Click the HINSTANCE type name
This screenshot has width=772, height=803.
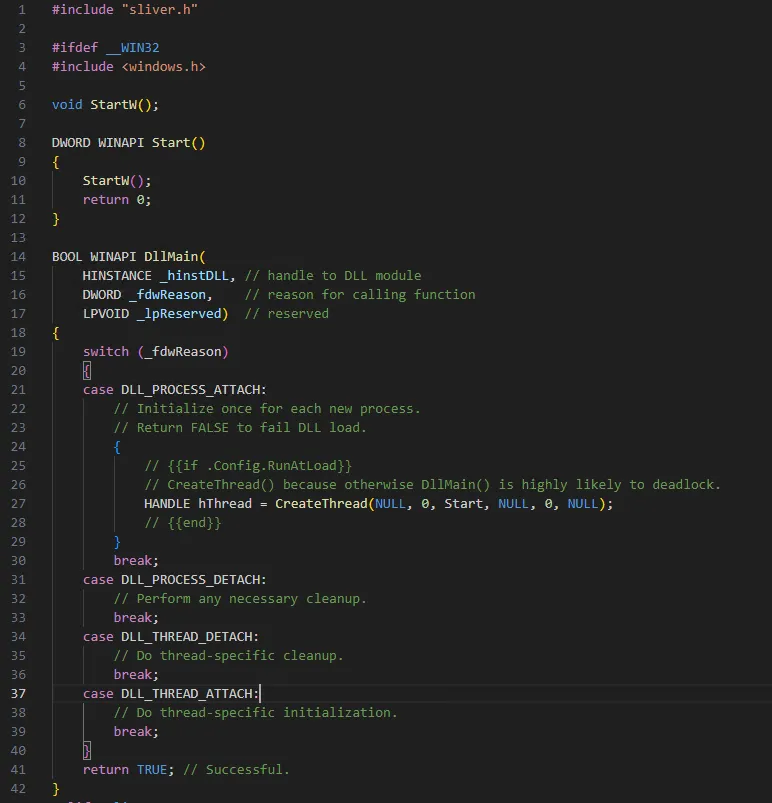(117, 276)
